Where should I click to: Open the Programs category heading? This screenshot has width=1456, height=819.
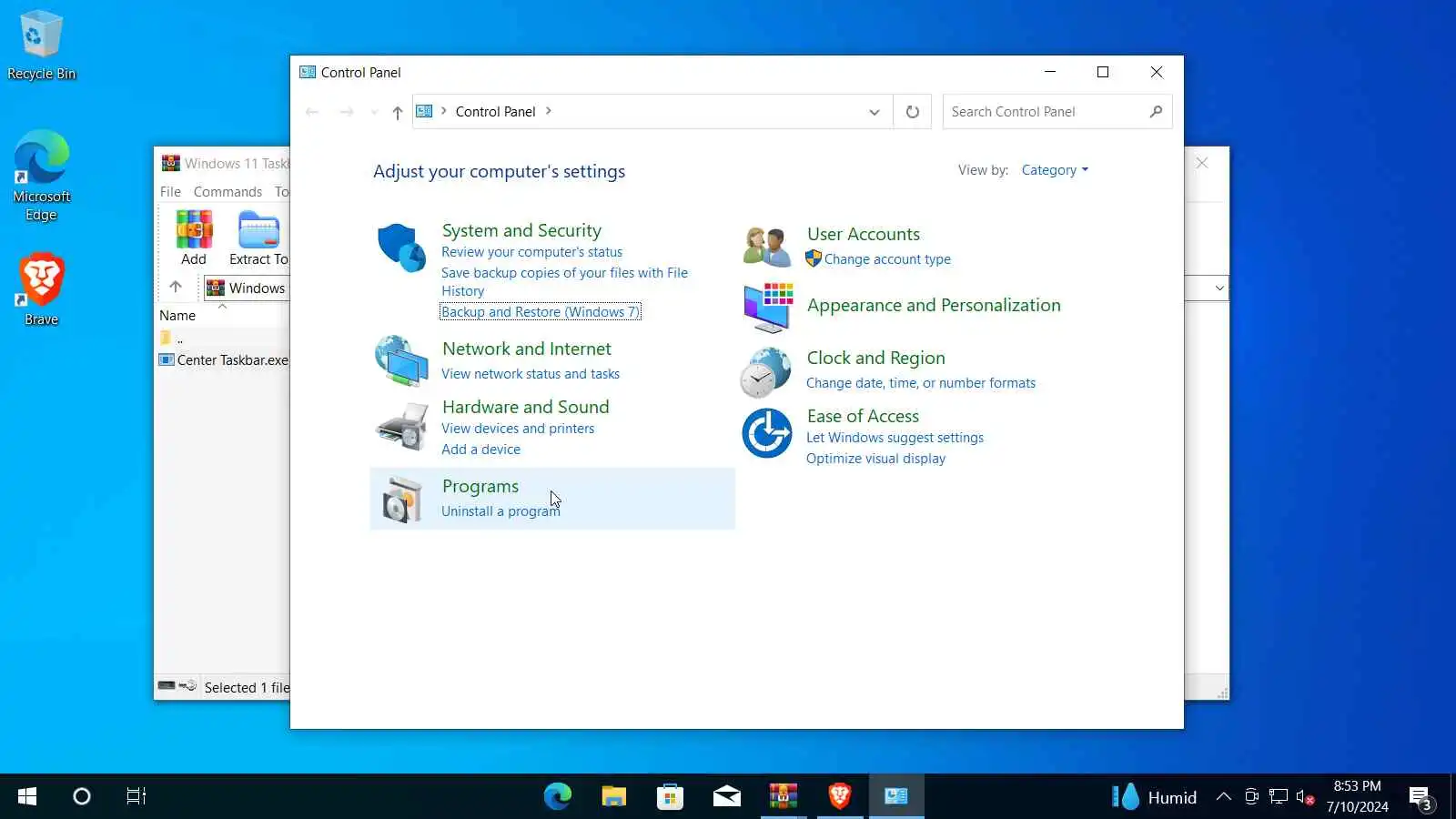pos(480,486)
